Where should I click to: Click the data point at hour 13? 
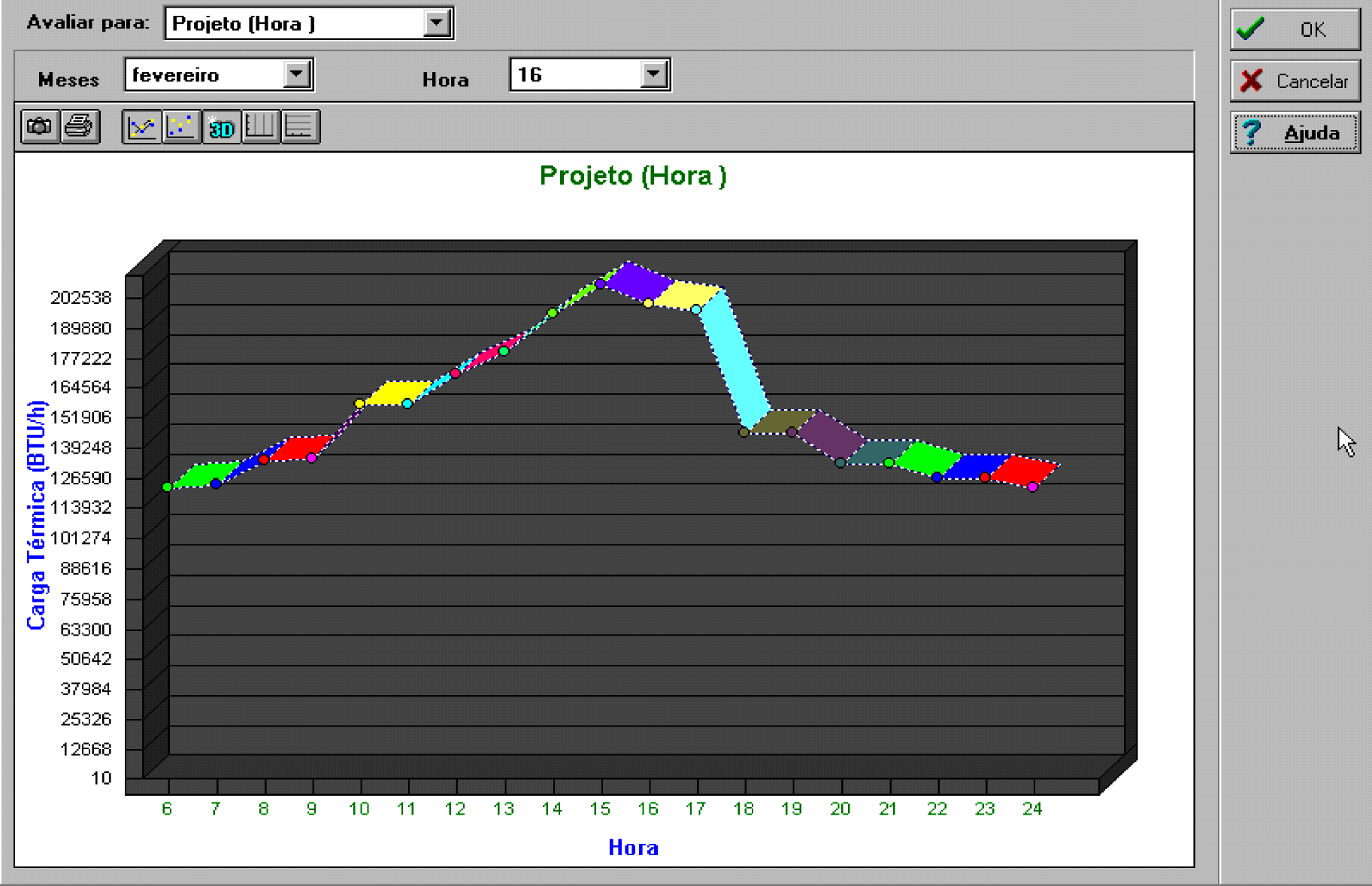pos(504,351)
